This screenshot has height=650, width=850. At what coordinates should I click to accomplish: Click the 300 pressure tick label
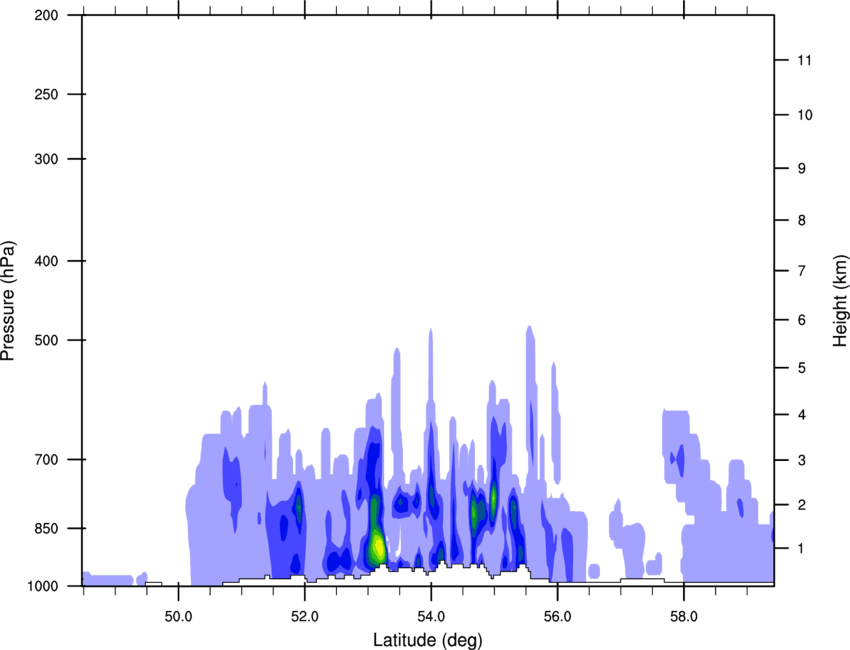click(46, 159)
